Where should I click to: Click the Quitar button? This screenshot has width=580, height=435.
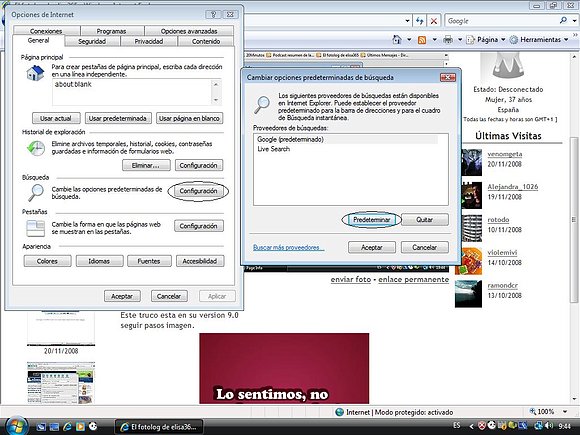point(425,220)
